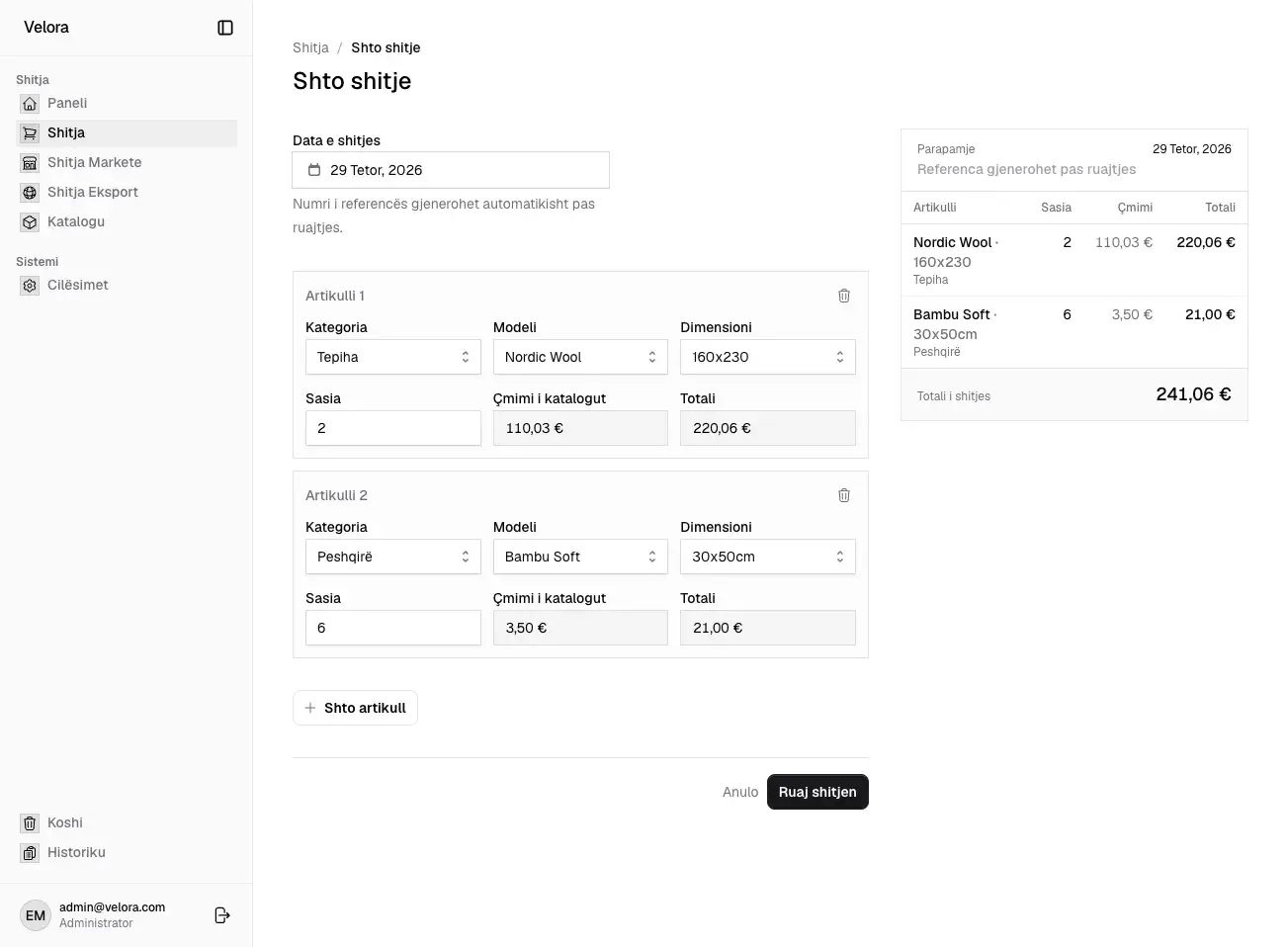Click admin@velora.com account text
Image resolution: width=1288 pixels, height=947 pixels.
pos(112,907)
